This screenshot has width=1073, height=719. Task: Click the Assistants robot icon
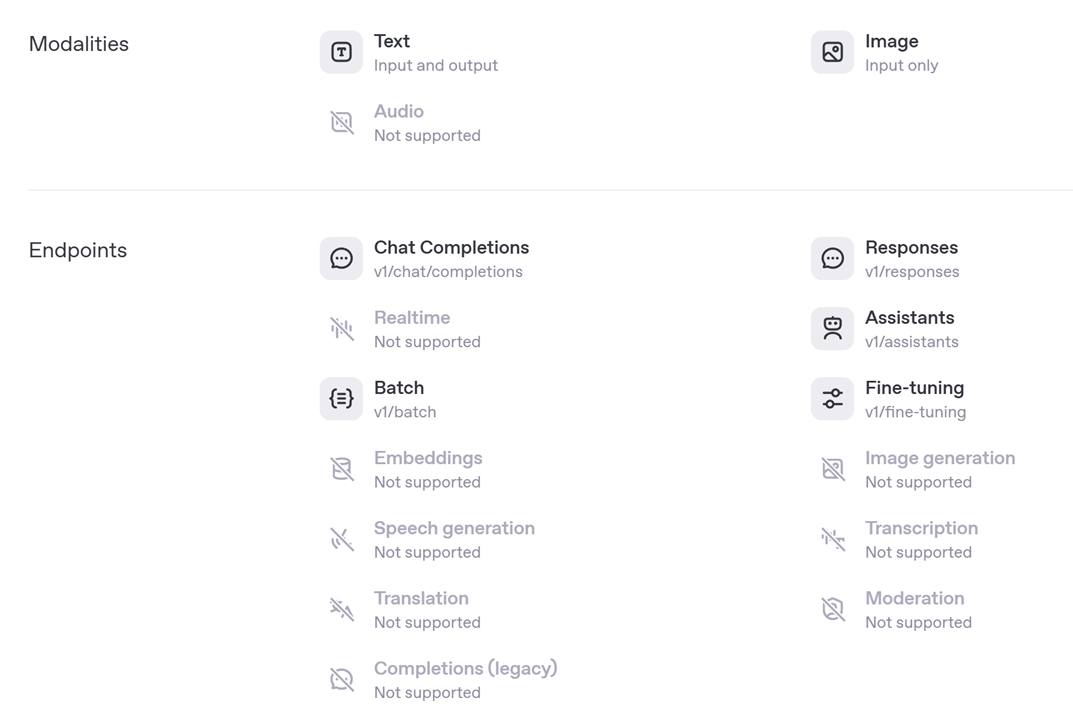click(x=832, y=328)
